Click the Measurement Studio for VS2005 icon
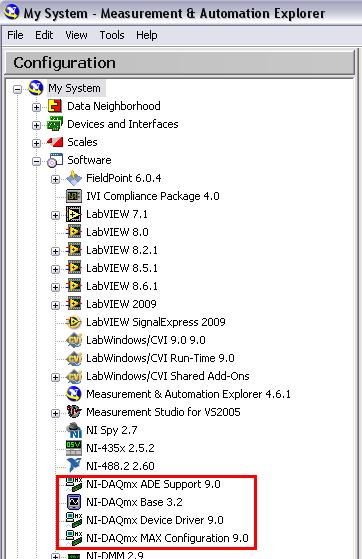Image resolution: width=362 pixels, height=559 pixels. 74,412
